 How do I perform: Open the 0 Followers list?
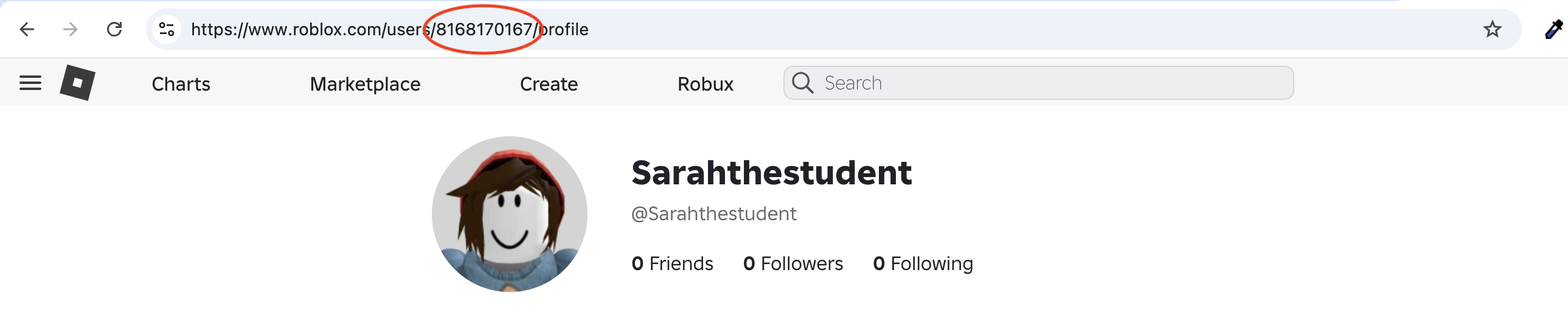(793, 263)
